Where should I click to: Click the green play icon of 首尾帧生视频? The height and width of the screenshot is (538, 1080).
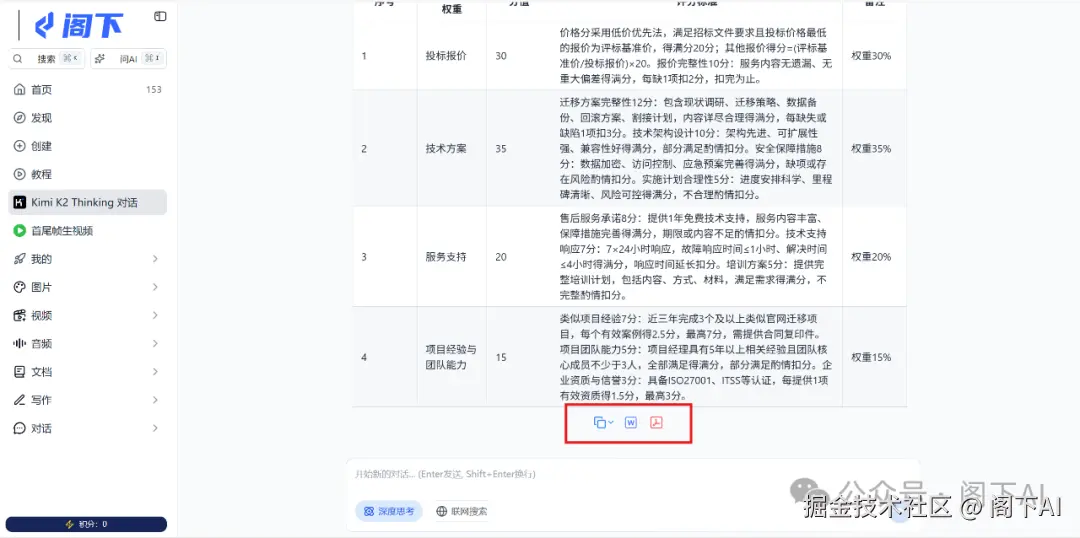pos(19,231)
